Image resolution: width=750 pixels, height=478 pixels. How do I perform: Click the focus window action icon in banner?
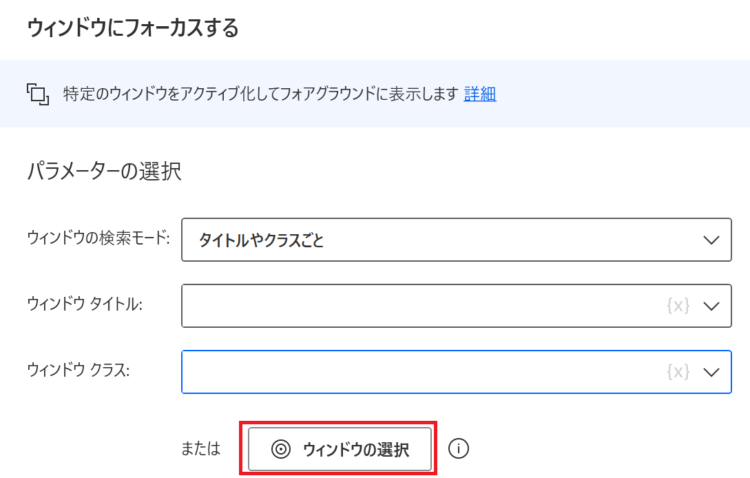(38, 94)
